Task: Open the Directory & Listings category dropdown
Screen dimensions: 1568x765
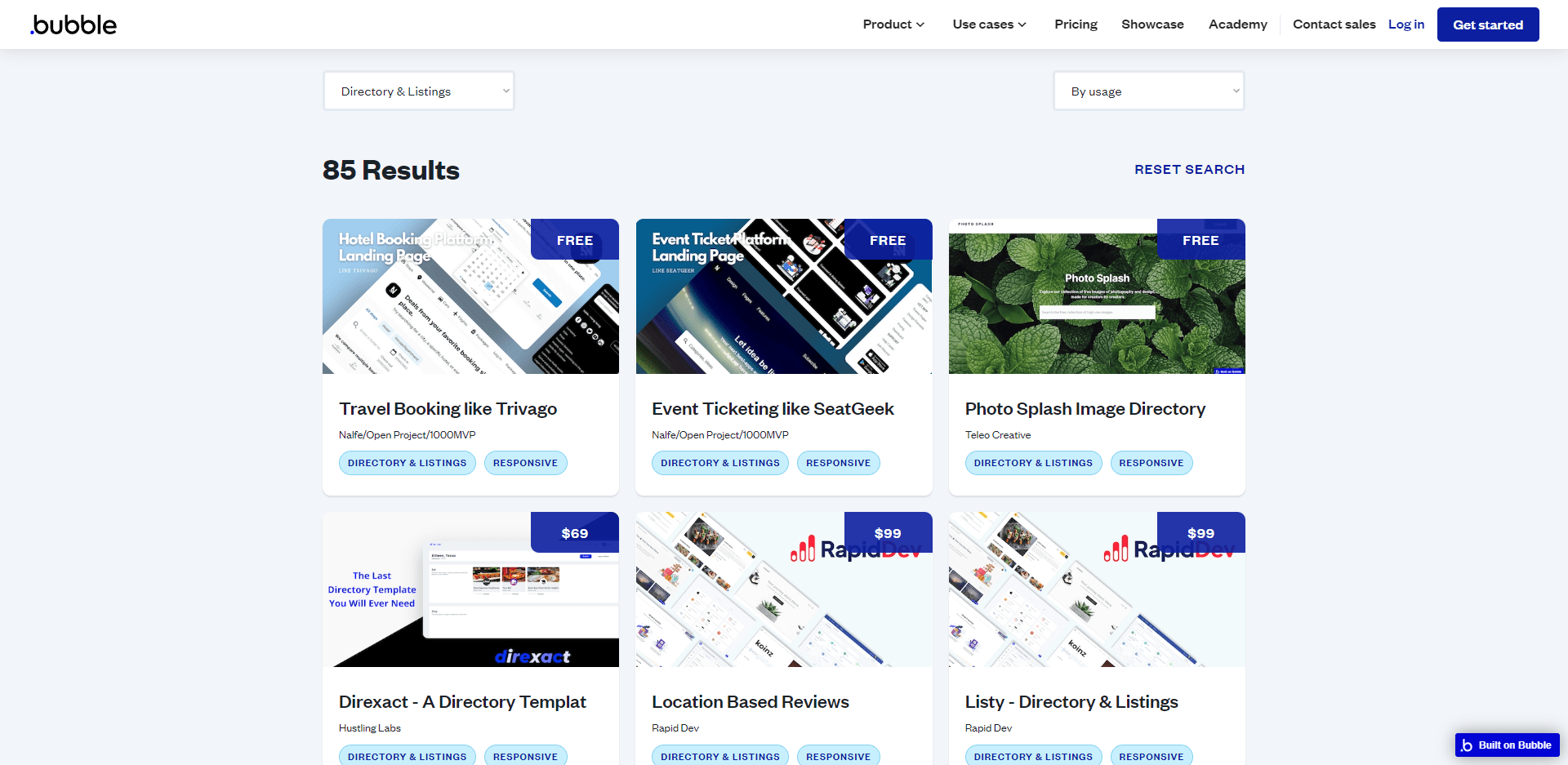Action: (419, 91)
